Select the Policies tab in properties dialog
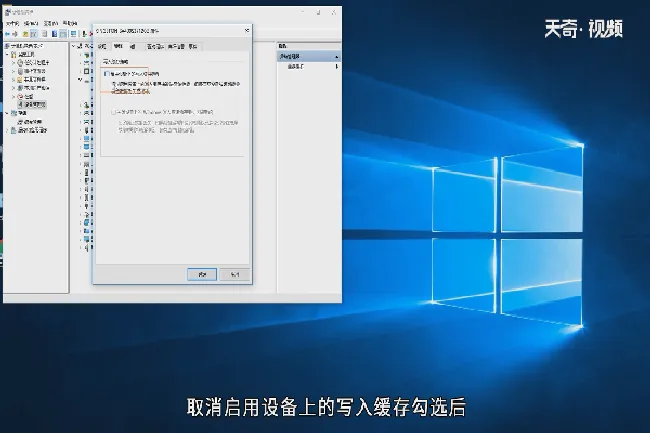The image size is (650, 433). click(x=119, y=46)
